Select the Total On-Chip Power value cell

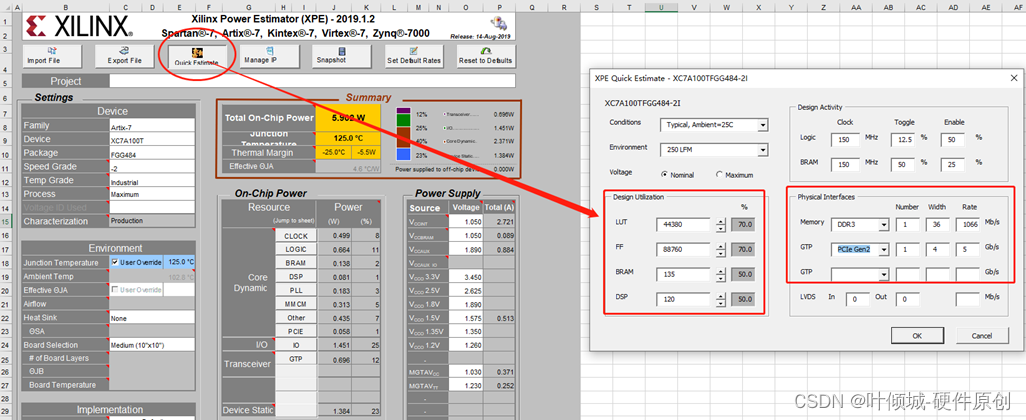coord(347,118)
